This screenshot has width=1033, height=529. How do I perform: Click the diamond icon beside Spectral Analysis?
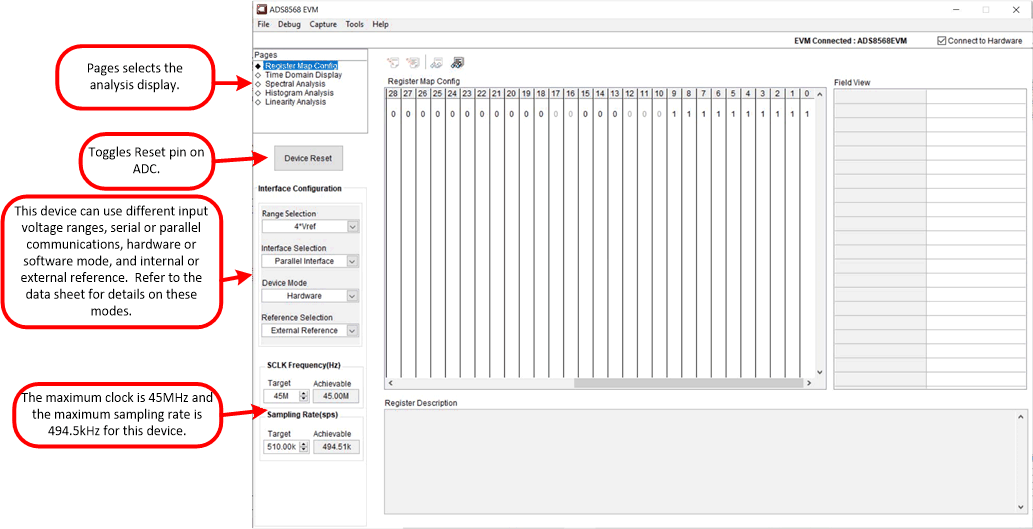(258, 84)
